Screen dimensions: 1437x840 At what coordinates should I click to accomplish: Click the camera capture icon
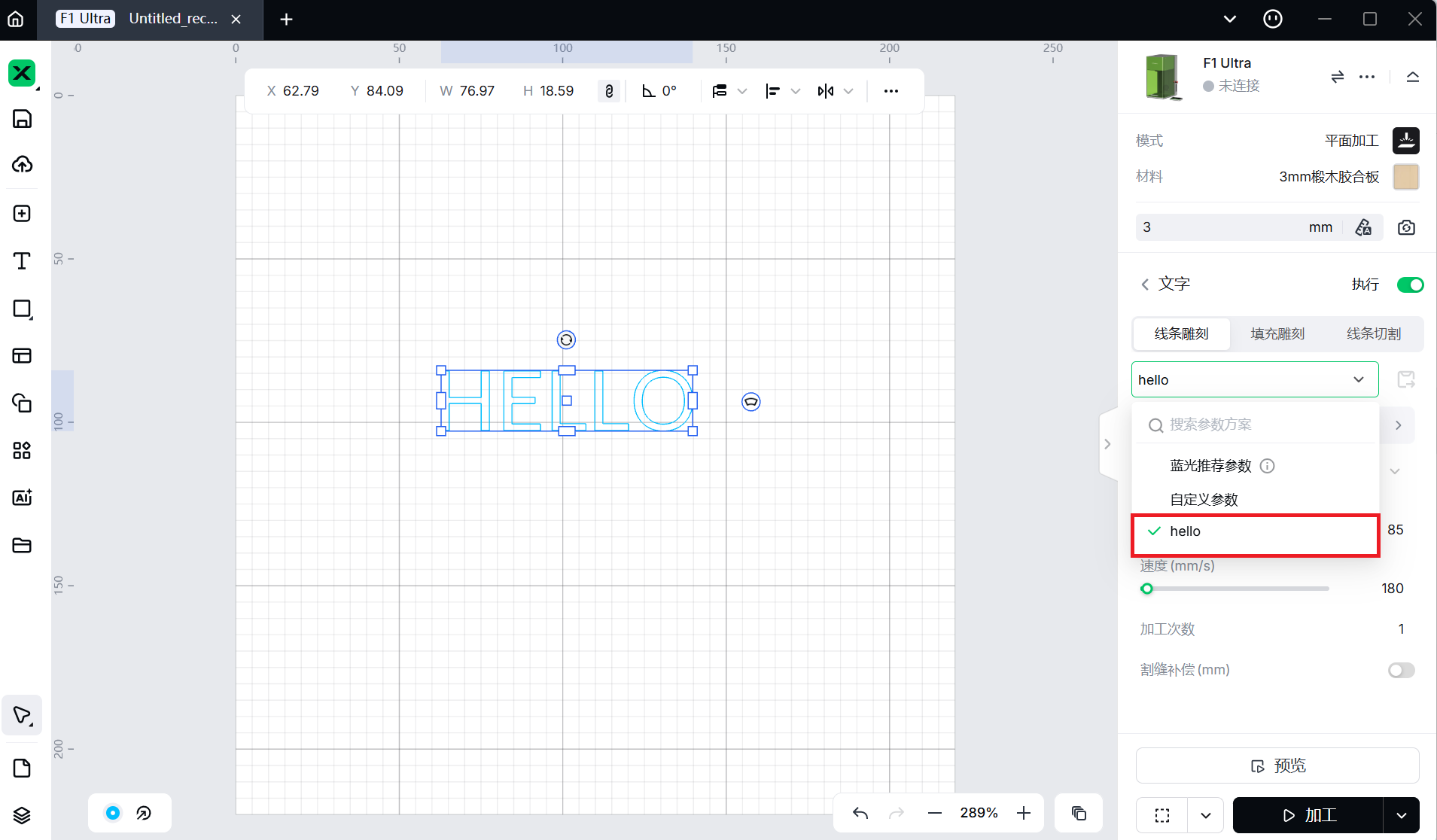[1406, 227]
